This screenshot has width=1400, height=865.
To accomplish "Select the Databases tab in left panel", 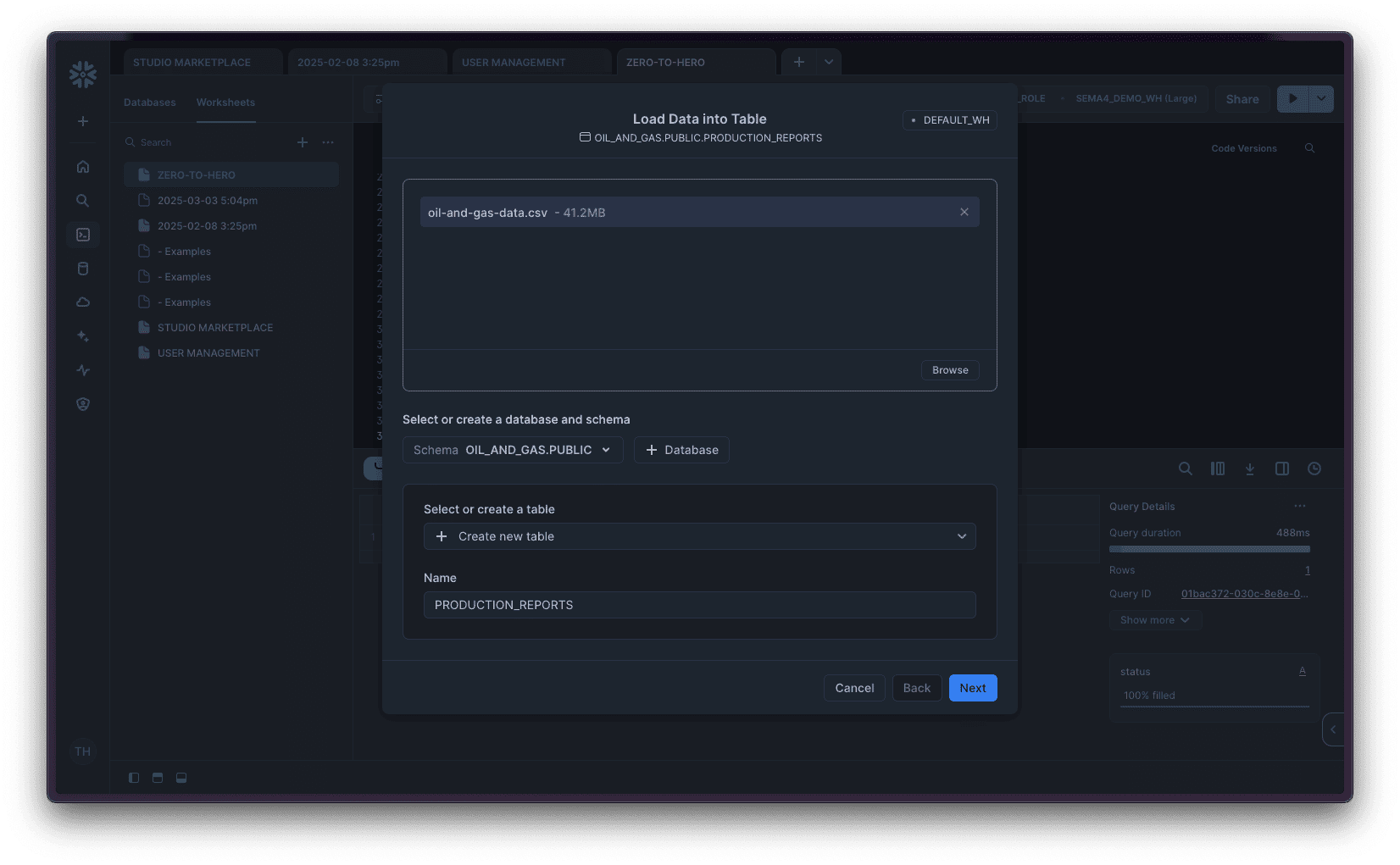I will coord(149,102).
